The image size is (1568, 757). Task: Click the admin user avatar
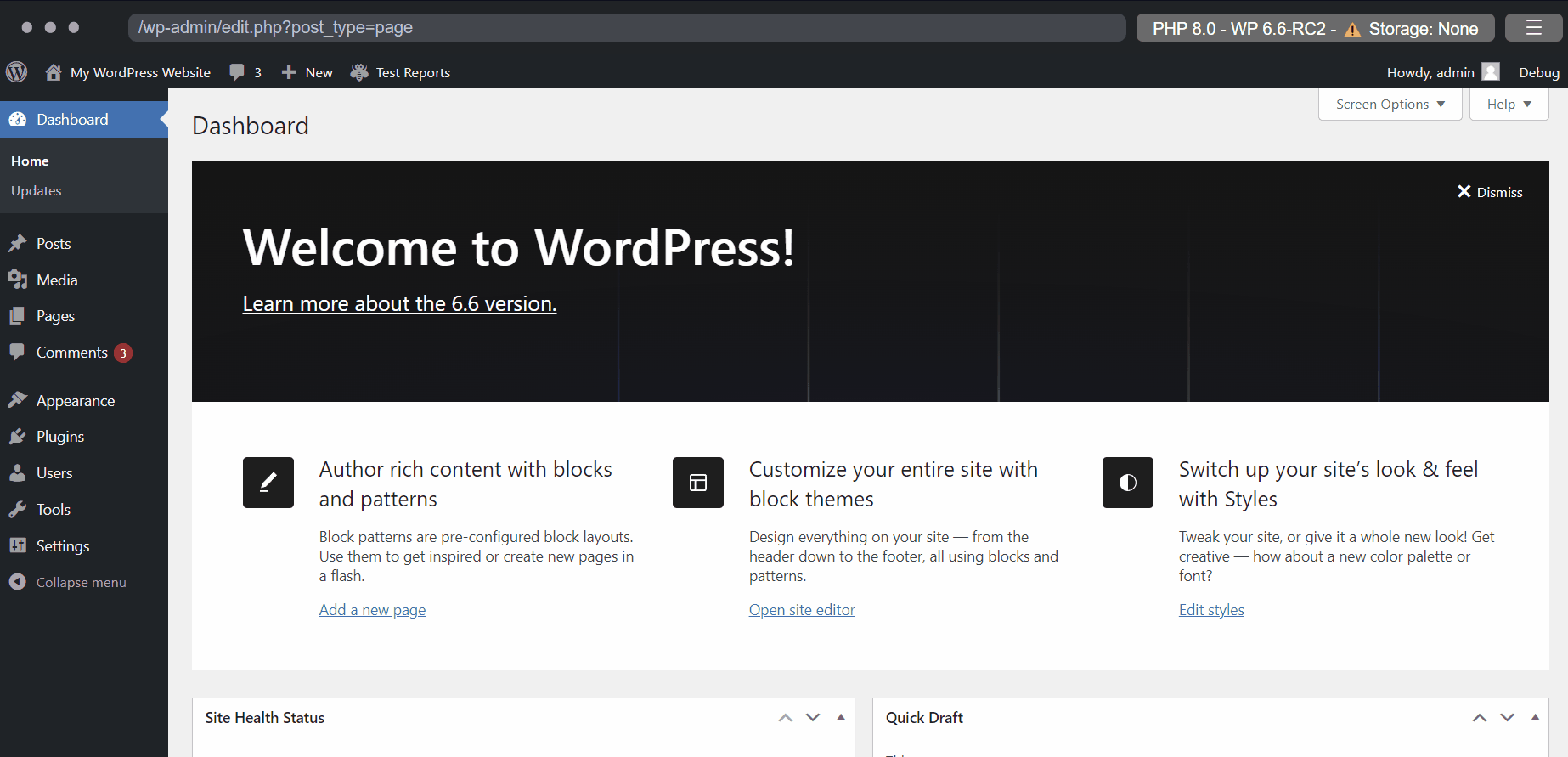(x=1491, y=72)
